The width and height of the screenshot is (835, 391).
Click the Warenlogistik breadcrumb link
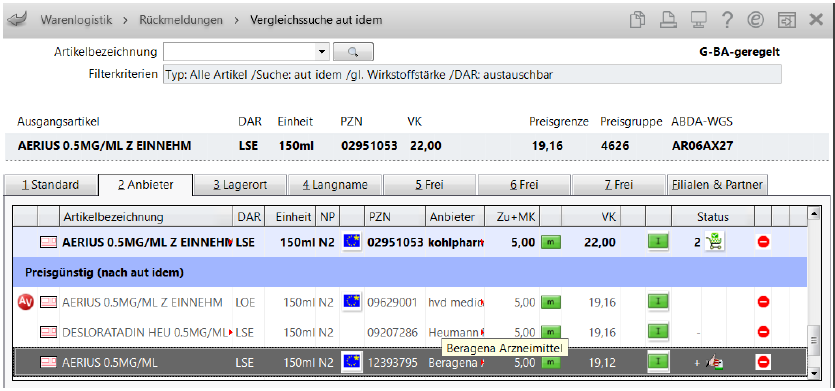[77, 20]
